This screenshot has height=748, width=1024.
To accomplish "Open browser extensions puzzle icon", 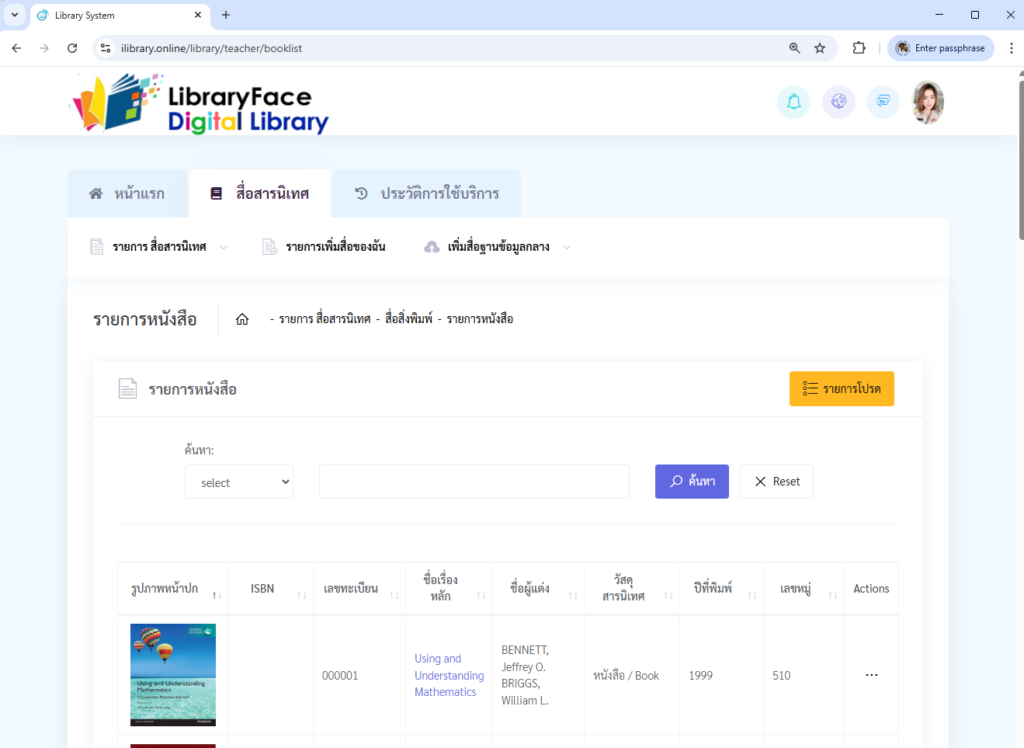I will click(858, 48).
